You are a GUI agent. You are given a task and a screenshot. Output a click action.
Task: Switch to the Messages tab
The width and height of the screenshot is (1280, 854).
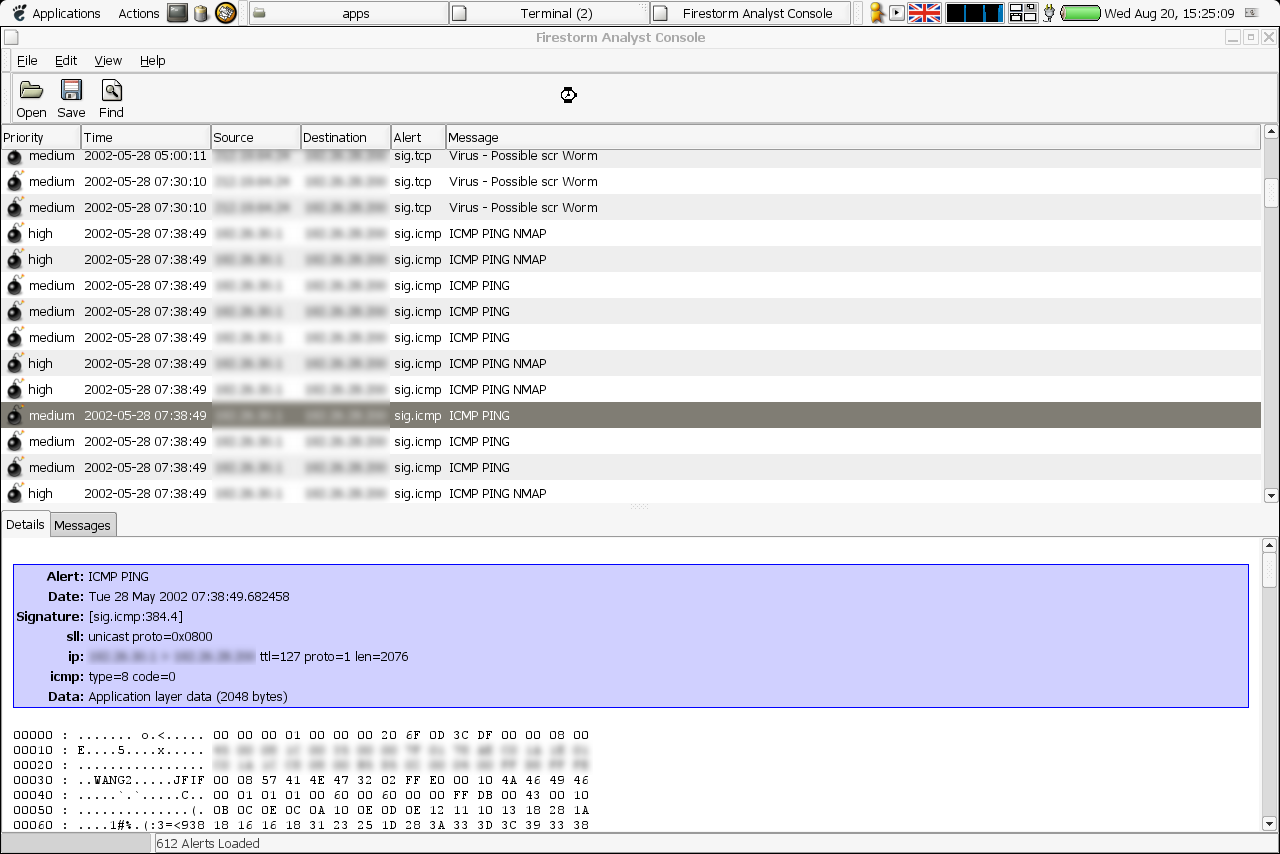(83, 525)
